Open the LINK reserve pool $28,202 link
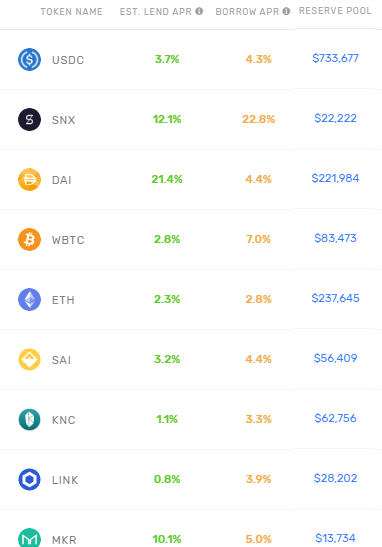The height and width of the screenshot is (547, 382). 335,478
